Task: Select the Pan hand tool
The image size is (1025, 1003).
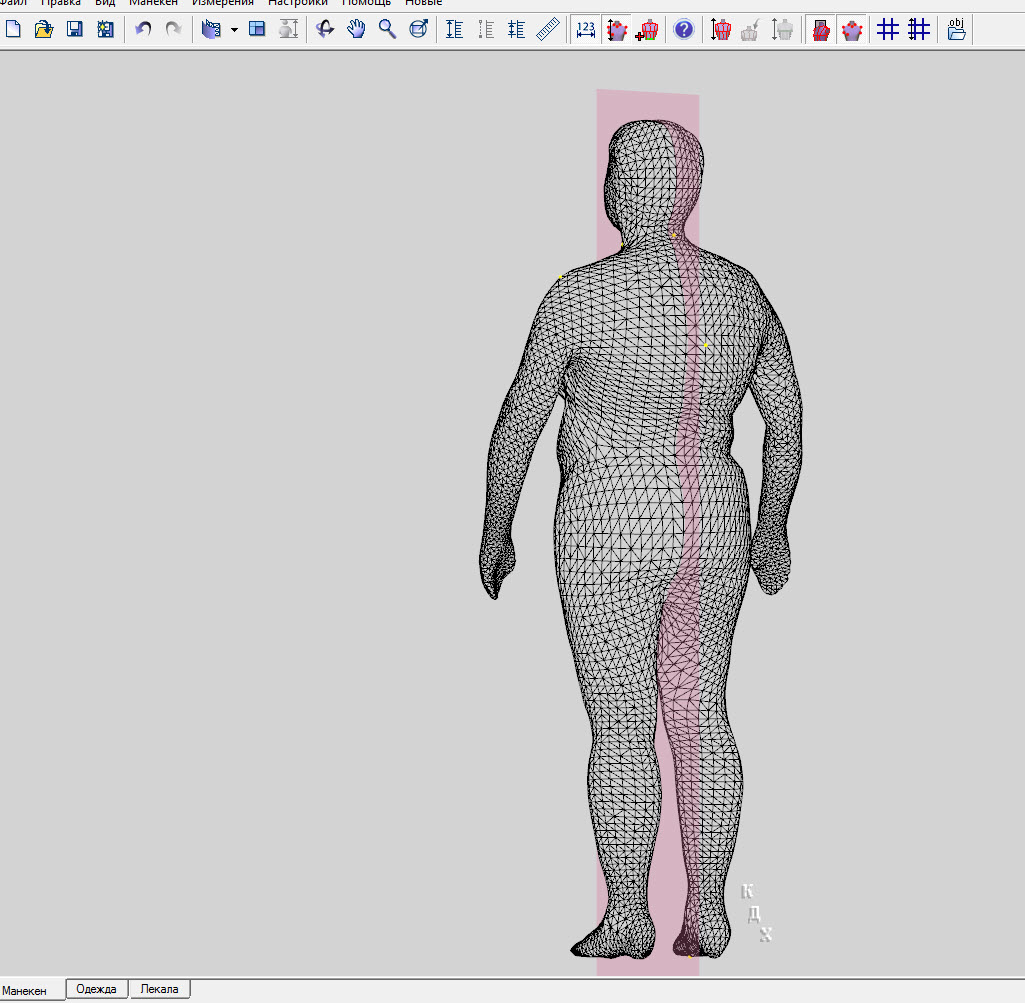Action: [x=356, y=29]
